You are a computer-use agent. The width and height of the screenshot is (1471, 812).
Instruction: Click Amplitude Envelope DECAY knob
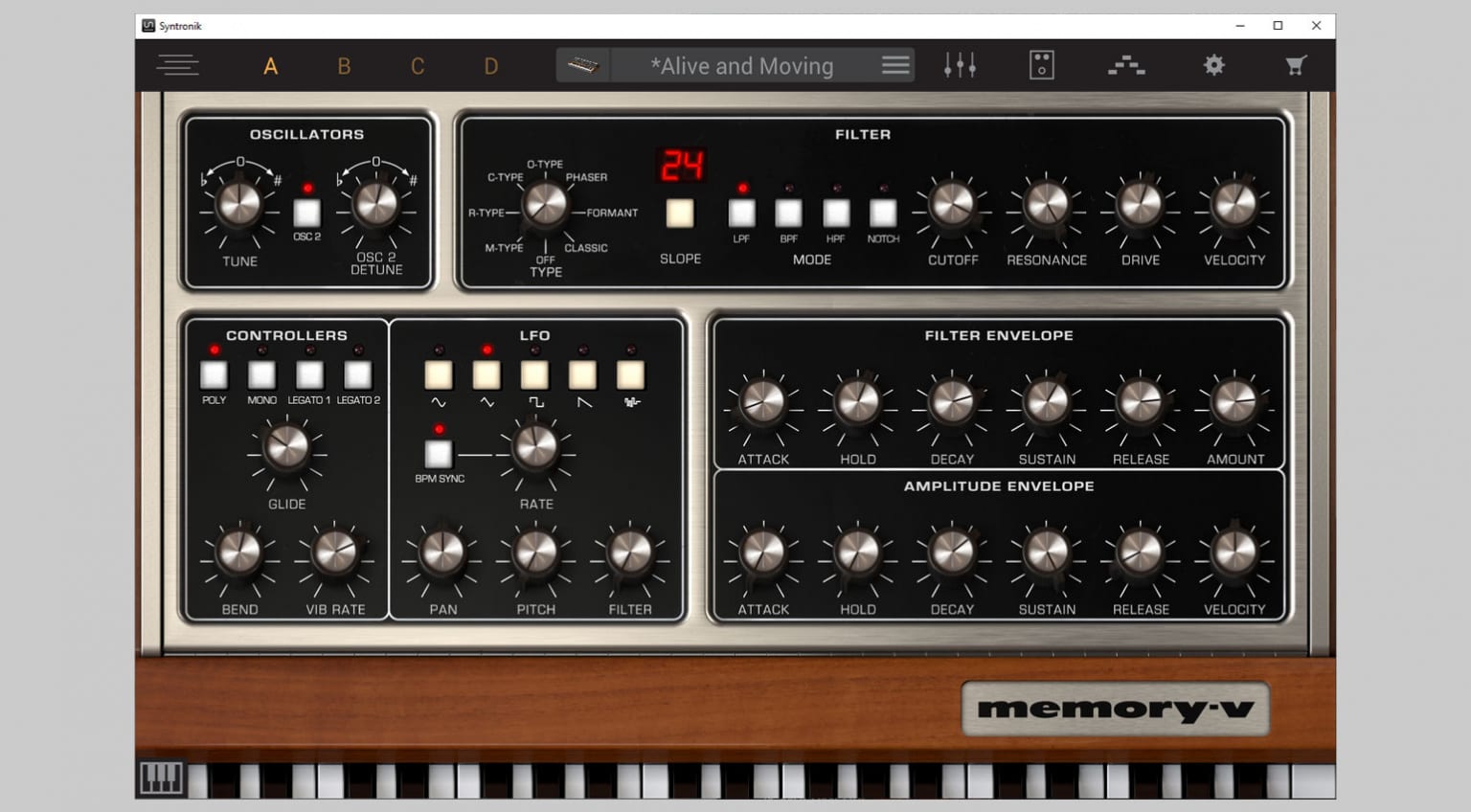click(x=952, y=553)
